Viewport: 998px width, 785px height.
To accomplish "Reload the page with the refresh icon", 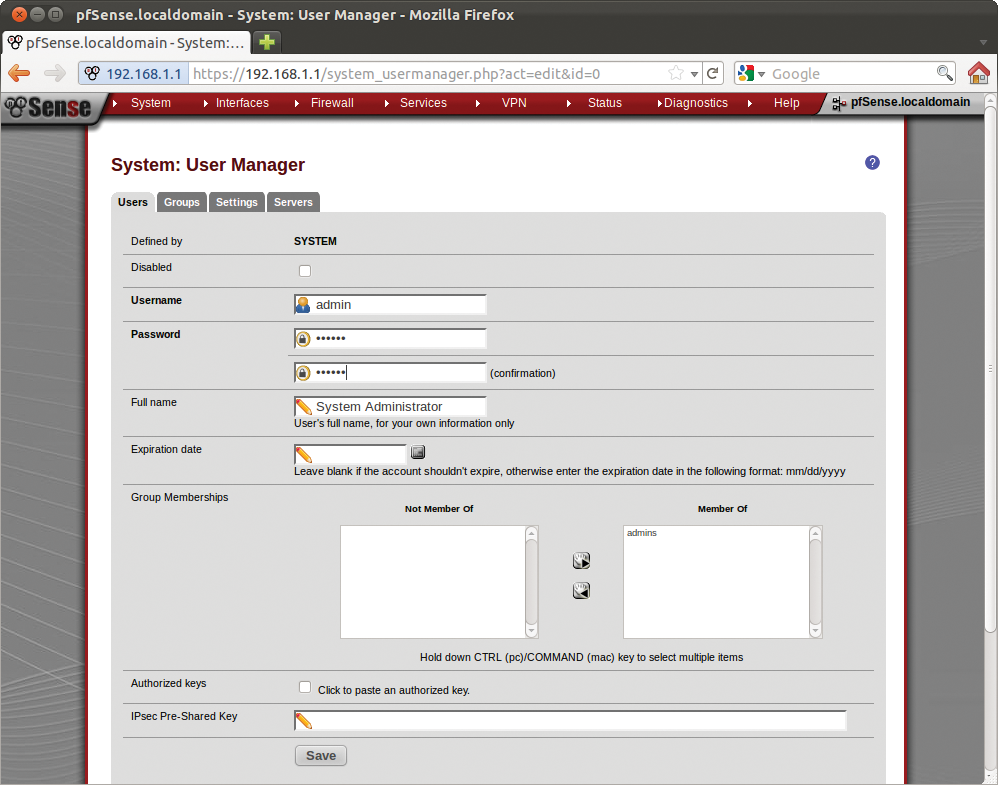I will [x=712, y=72].
